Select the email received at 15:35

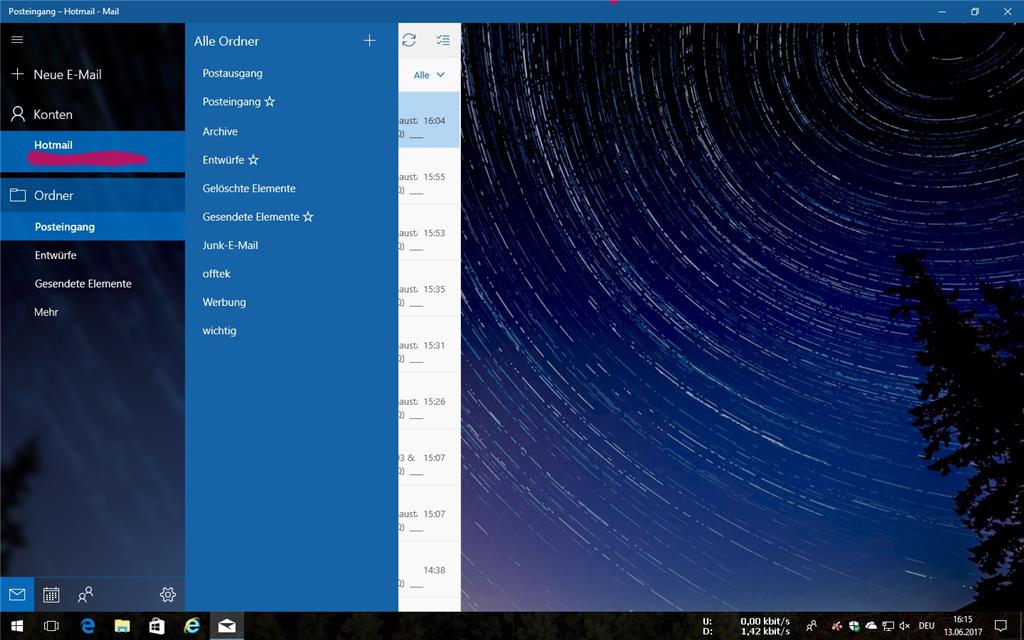428,289
